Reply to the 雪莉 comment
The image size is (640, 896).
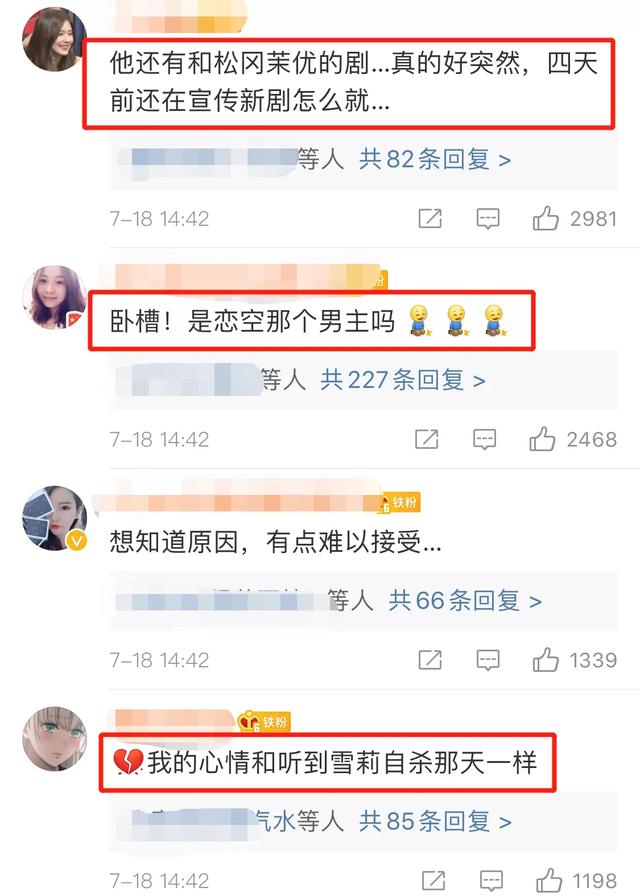tap(491, 881)
